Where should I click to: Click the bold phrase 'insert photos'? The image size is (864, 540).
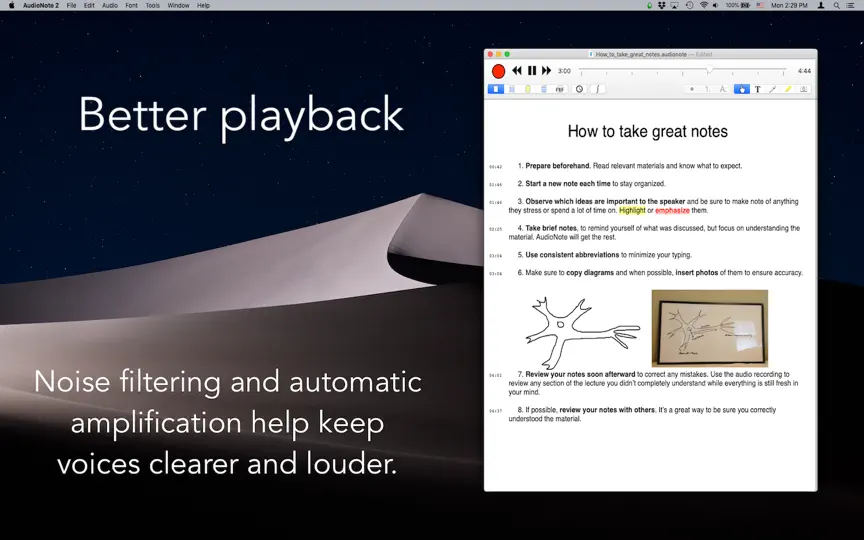(x=696, y=273)
